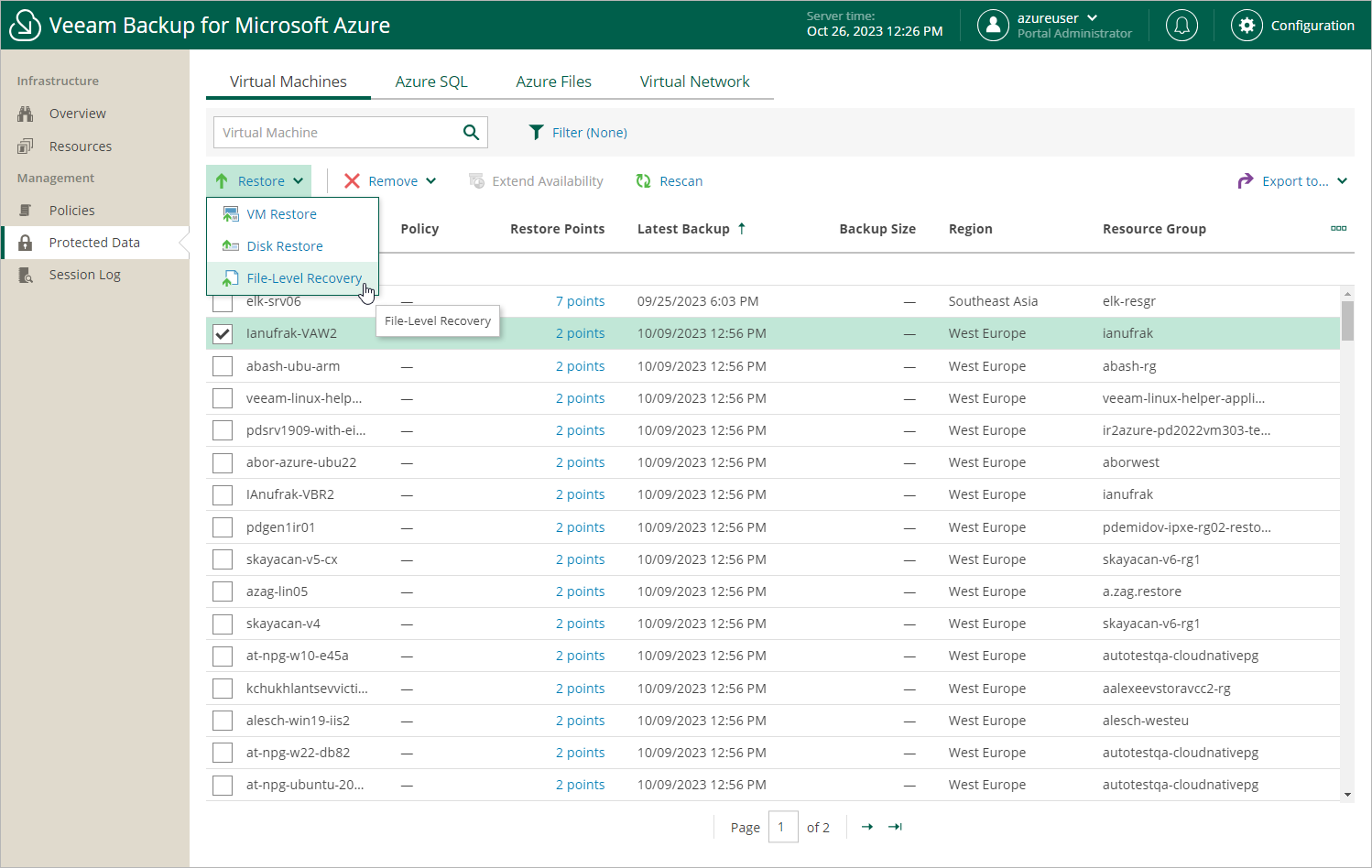Viewport: 1372px width, 868px height.
Task: Open column chooser icon in table header
Action: pos(1338,228)
